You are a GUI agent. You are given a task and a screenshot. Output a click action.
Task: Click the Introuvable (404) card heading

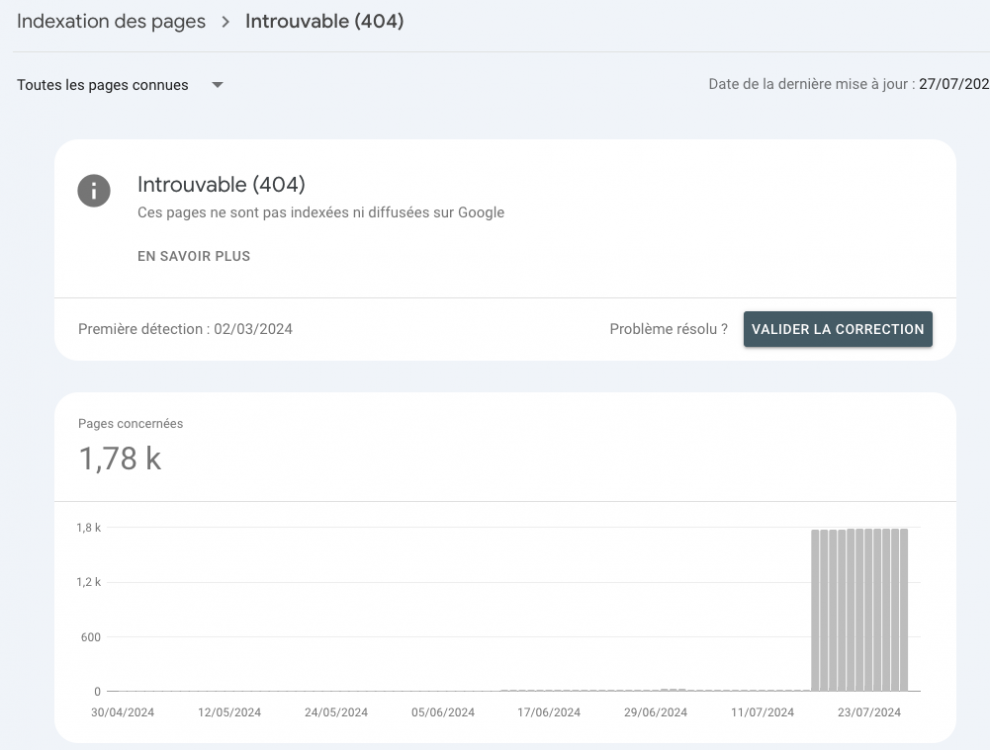[221, 184]
